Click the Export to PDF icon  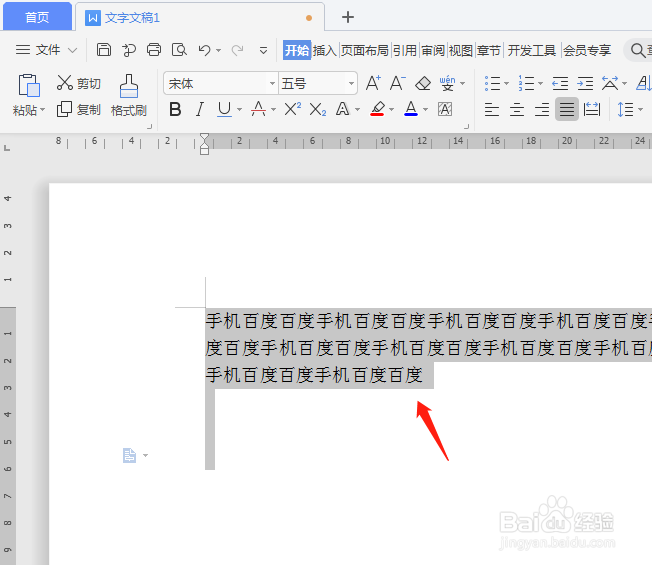pyautogui.click(x=129, y=50)
